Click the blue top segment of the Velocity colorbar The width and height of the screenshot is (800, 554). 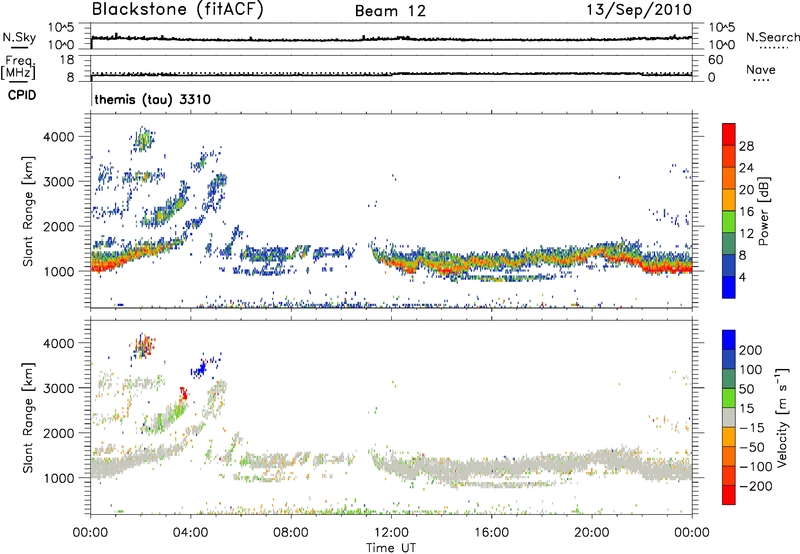click(x=729, y=340)
